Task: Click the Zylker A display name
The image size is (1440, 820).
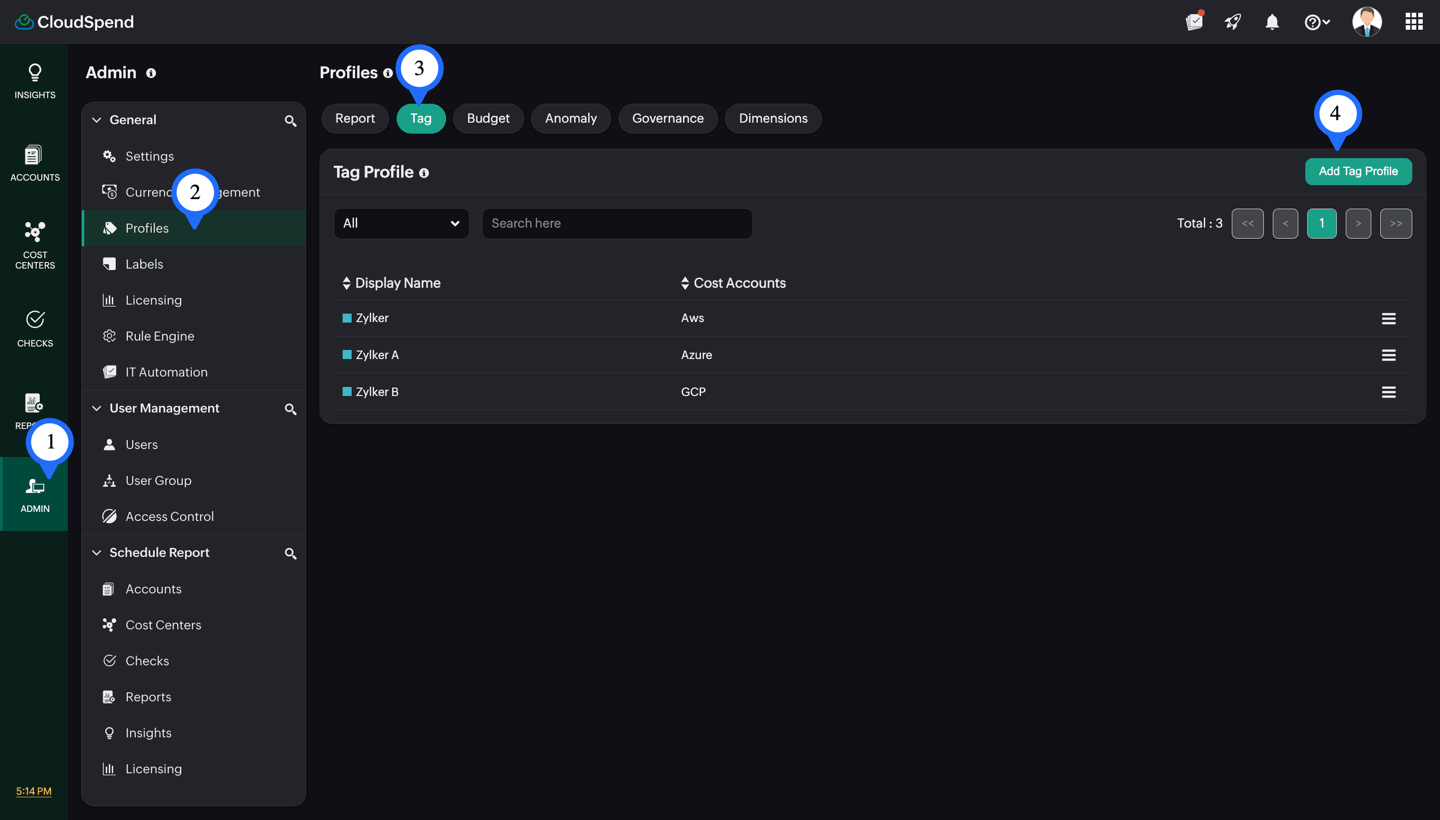Action: (377, 355)
